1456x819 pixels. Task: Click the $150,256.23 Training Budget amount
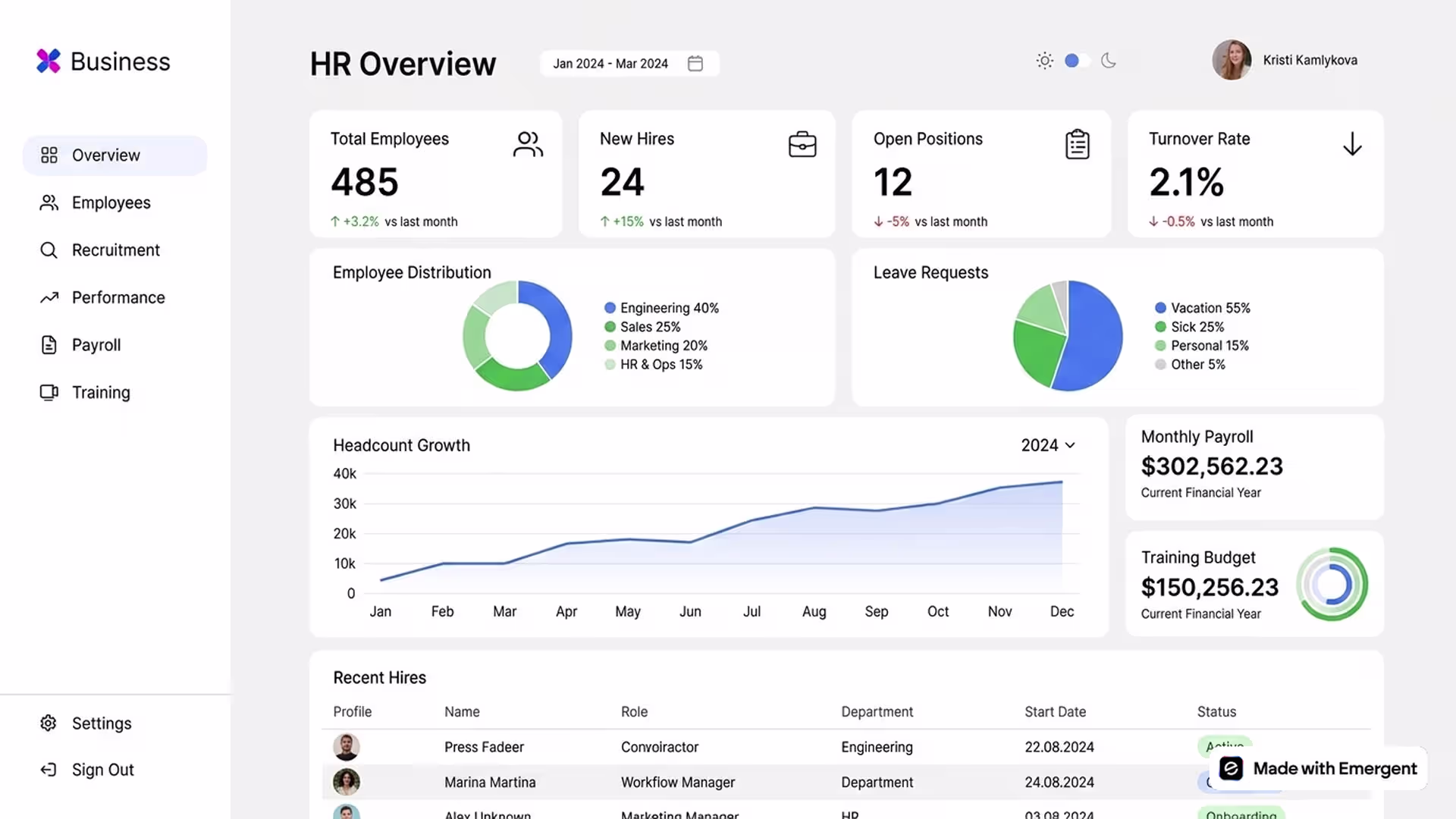(1210, 588)
